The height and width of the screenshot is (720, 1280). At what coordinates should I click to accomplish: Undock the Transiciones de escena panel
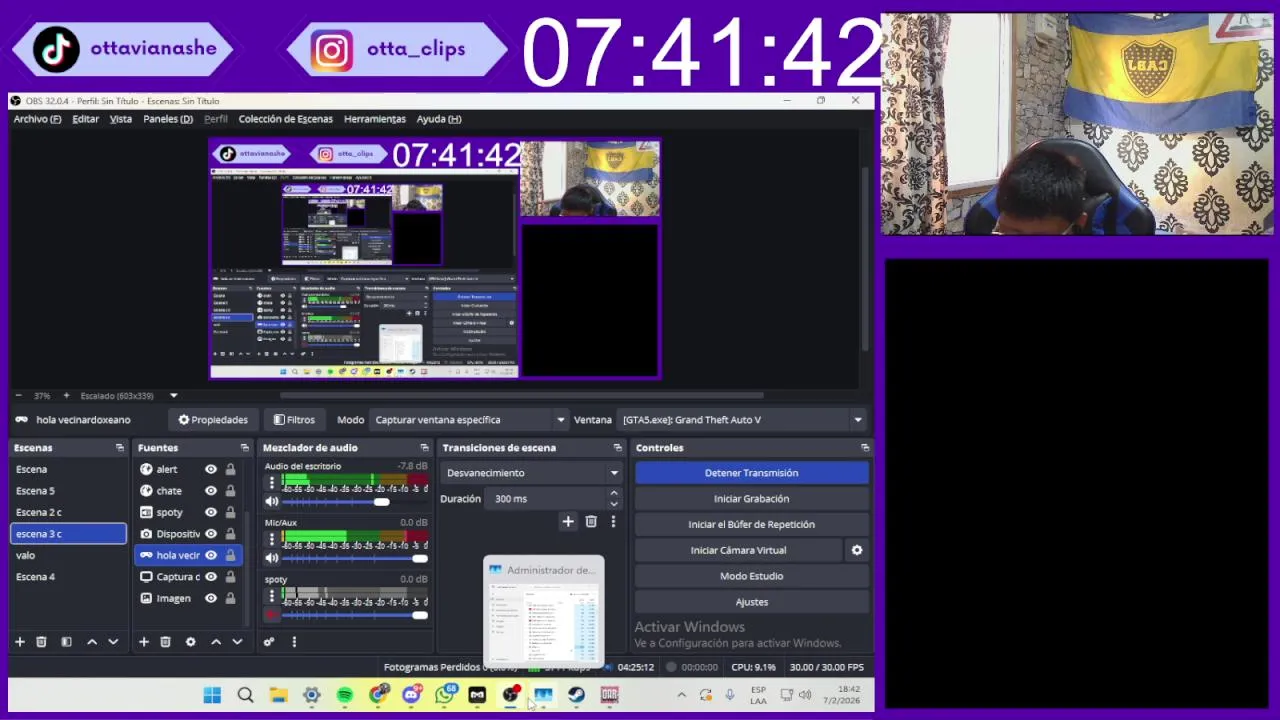point(617,448)
